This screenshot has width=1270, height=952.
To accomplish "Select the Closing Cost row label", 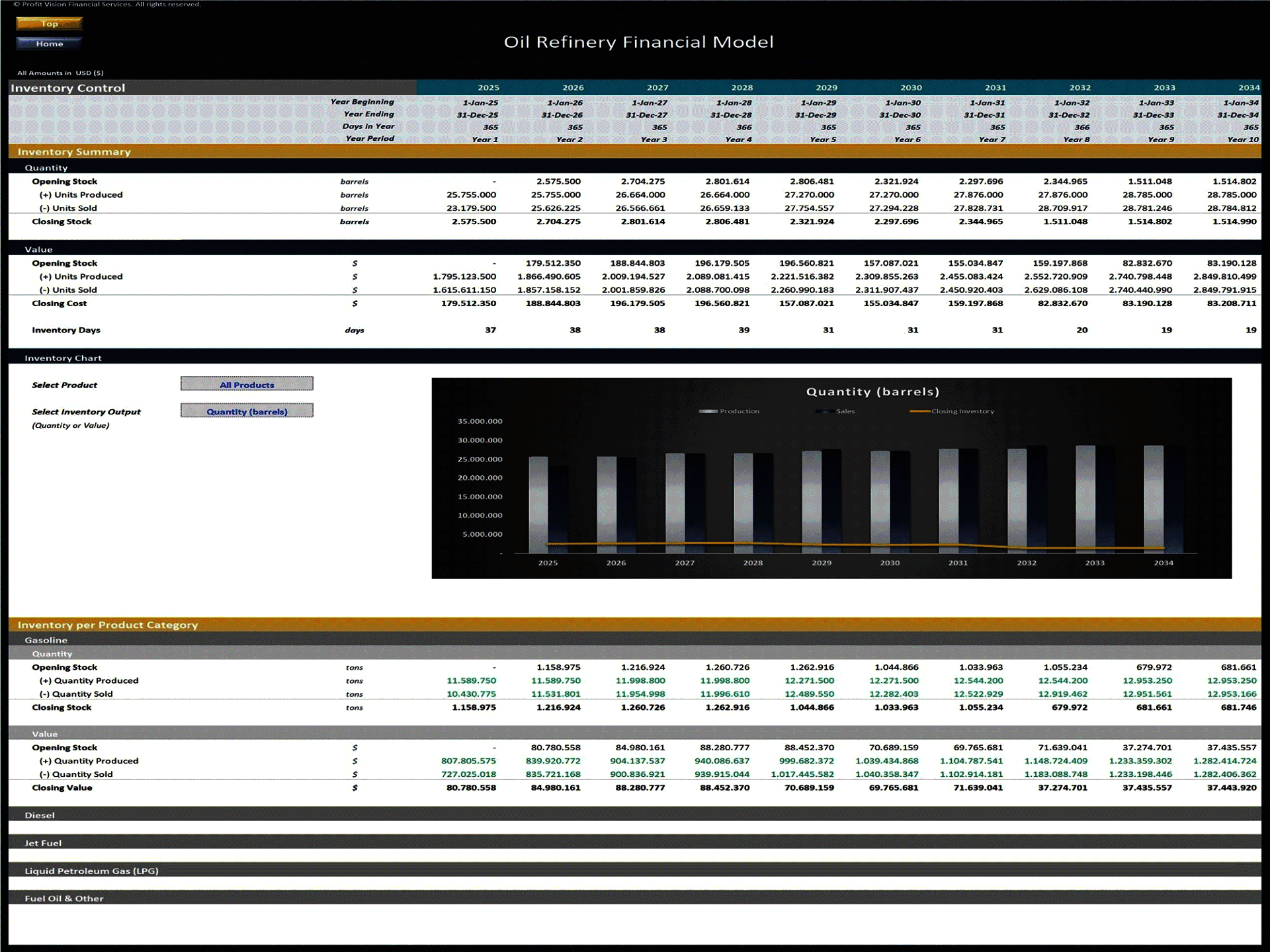I will coord(59,303).
